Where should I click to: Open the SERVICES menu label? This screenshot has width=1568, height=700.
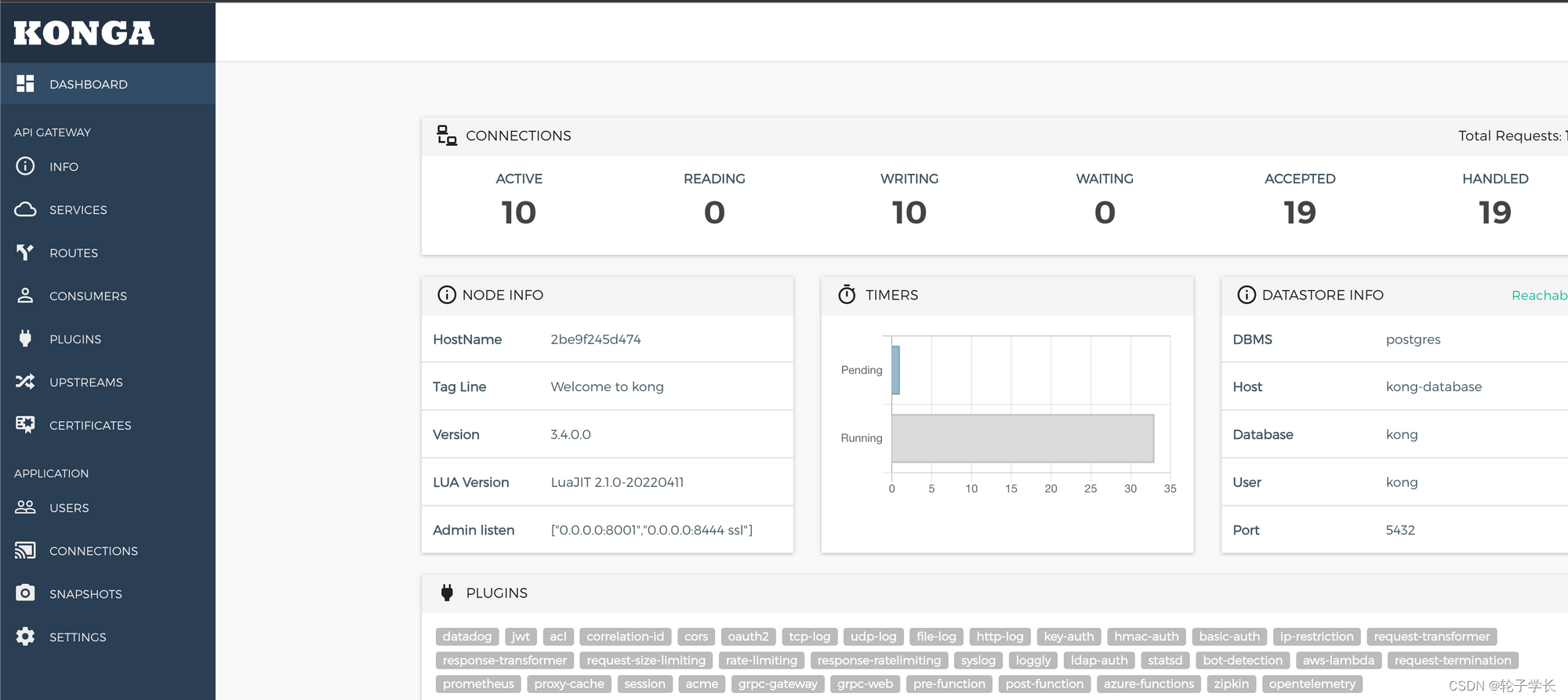coord(78,210)
